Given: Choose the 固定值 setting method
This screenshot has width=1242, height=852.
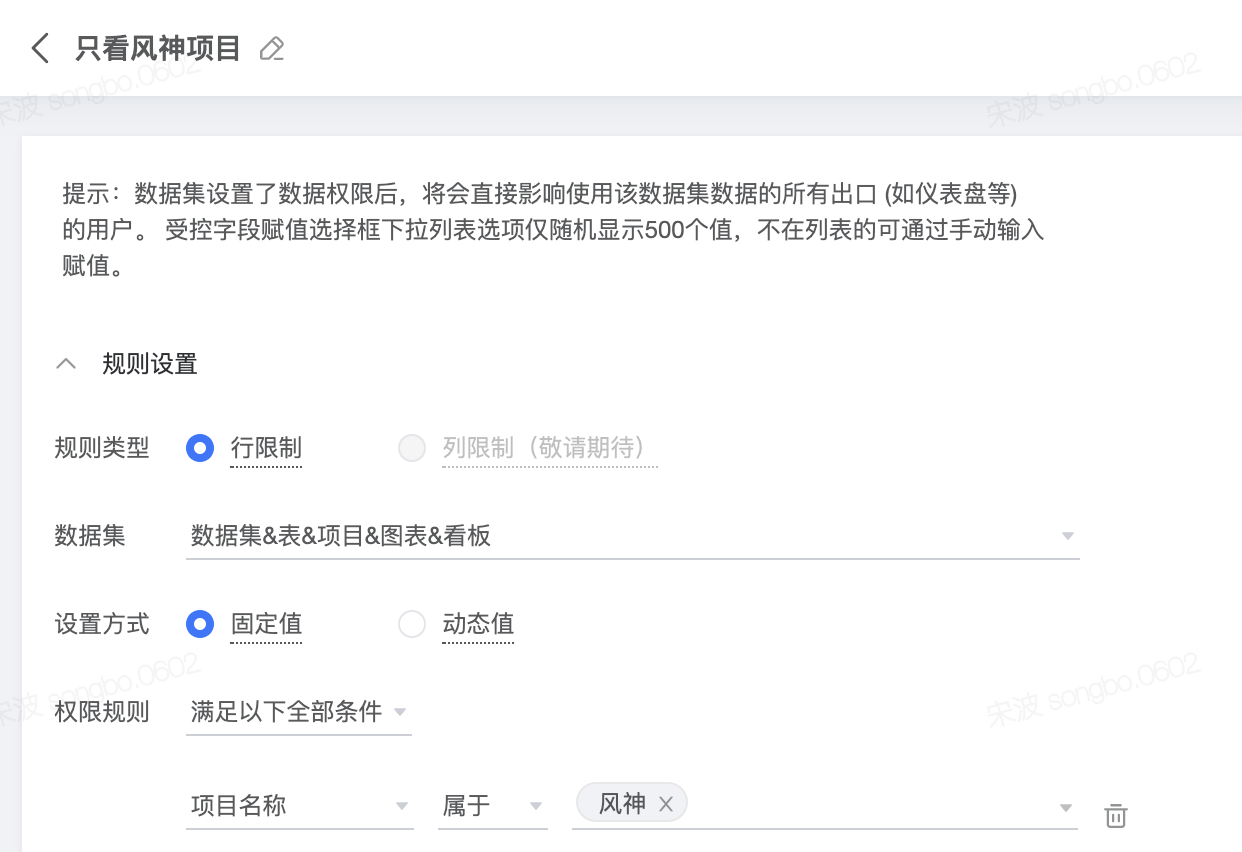Looking at the screenshot, I should (200, 624).
